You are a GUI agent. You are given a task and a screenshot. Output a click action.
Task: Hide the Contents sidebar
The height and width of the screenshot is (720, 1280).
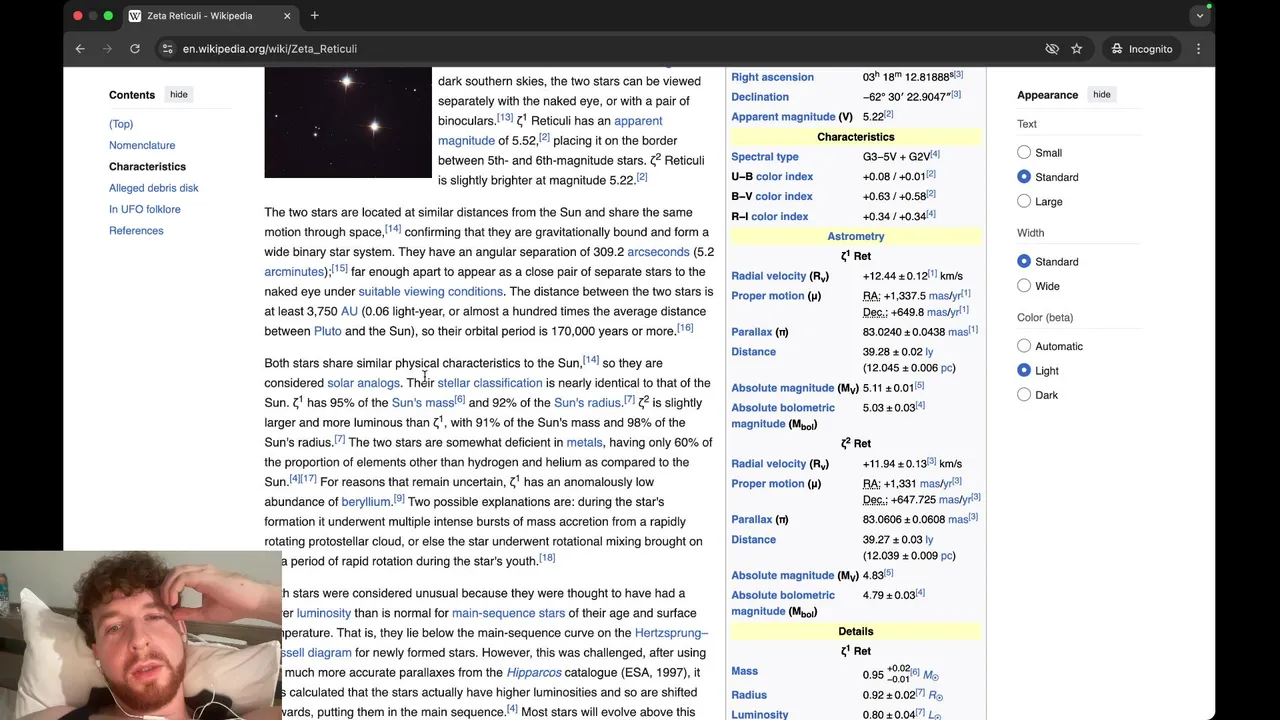178,94
